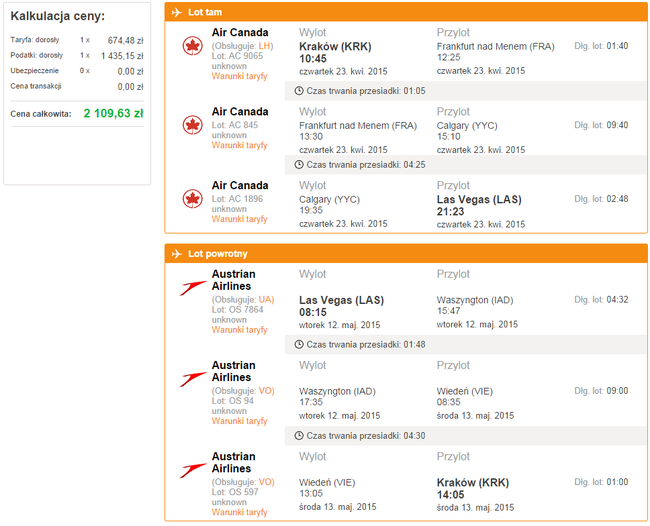Click the LH operator link under Air Canada
Image resolution: width=650 pixels, height=526 pixels.
264,46
